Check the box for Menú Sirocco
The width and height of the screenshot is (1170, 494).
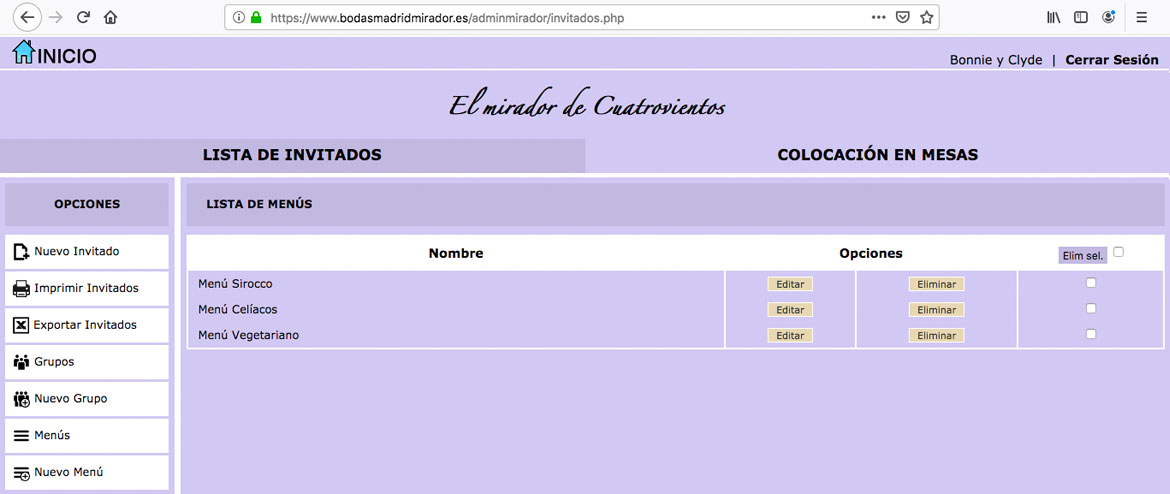[x=1091, y=283]
